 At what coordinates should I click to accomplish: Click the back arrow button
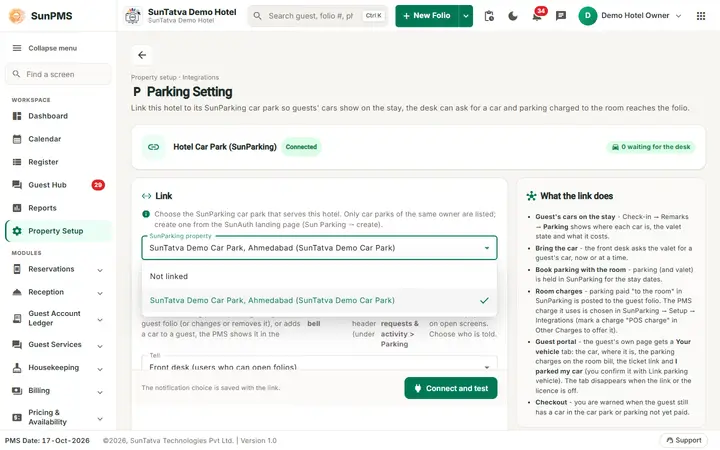pyautogui.click(x=142, y=55)
